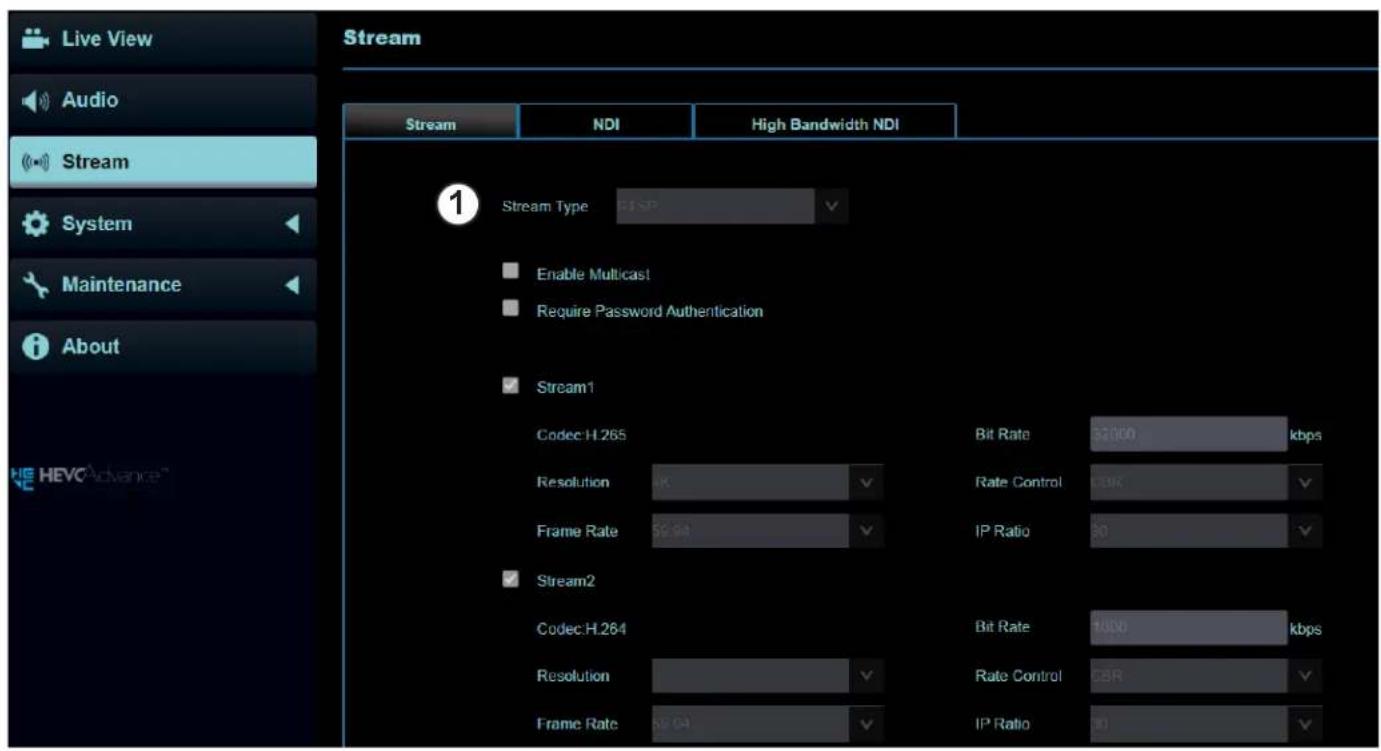Click the Stream page heading
This screenshot has width=1381, height=751.
[x=382, y=39]
